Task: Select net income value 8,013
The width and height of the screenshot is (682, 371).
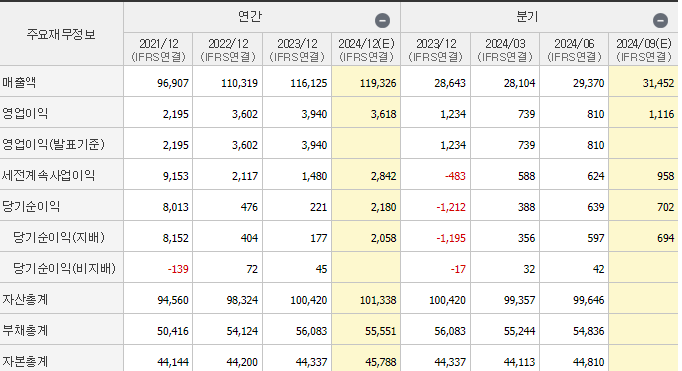Action: coord(176,207)
